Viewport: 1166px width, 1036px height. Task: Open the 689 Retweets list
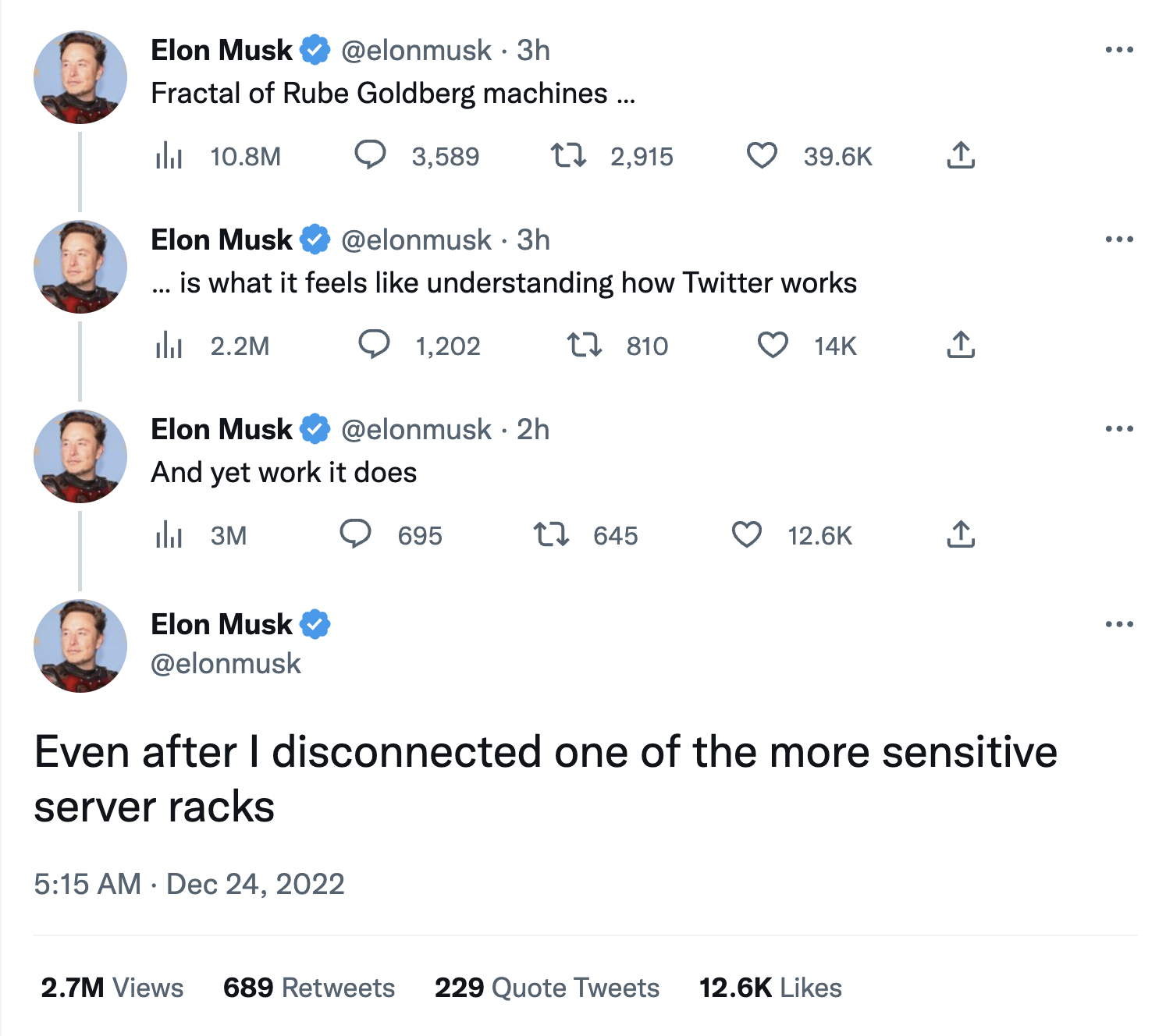[x=309, y=988]
